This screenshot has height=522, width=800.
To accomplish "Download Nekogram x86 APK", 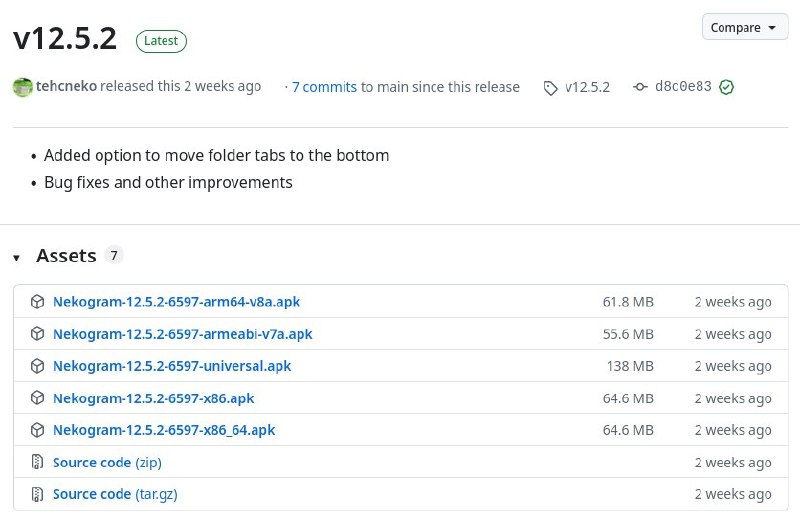I will click(153, 398).
